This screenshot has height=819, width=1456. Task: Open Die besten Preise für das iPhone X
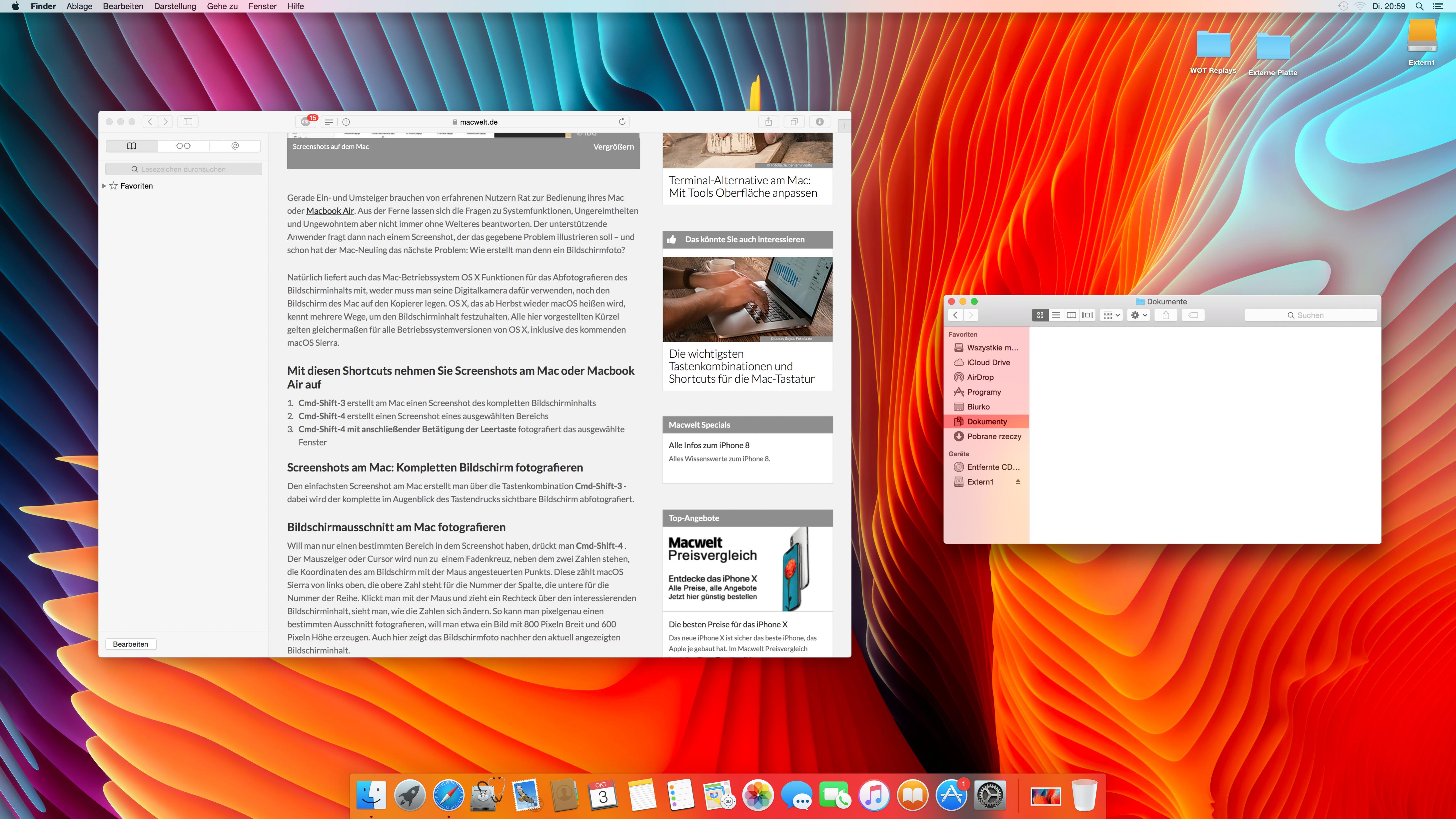[728, 625]
